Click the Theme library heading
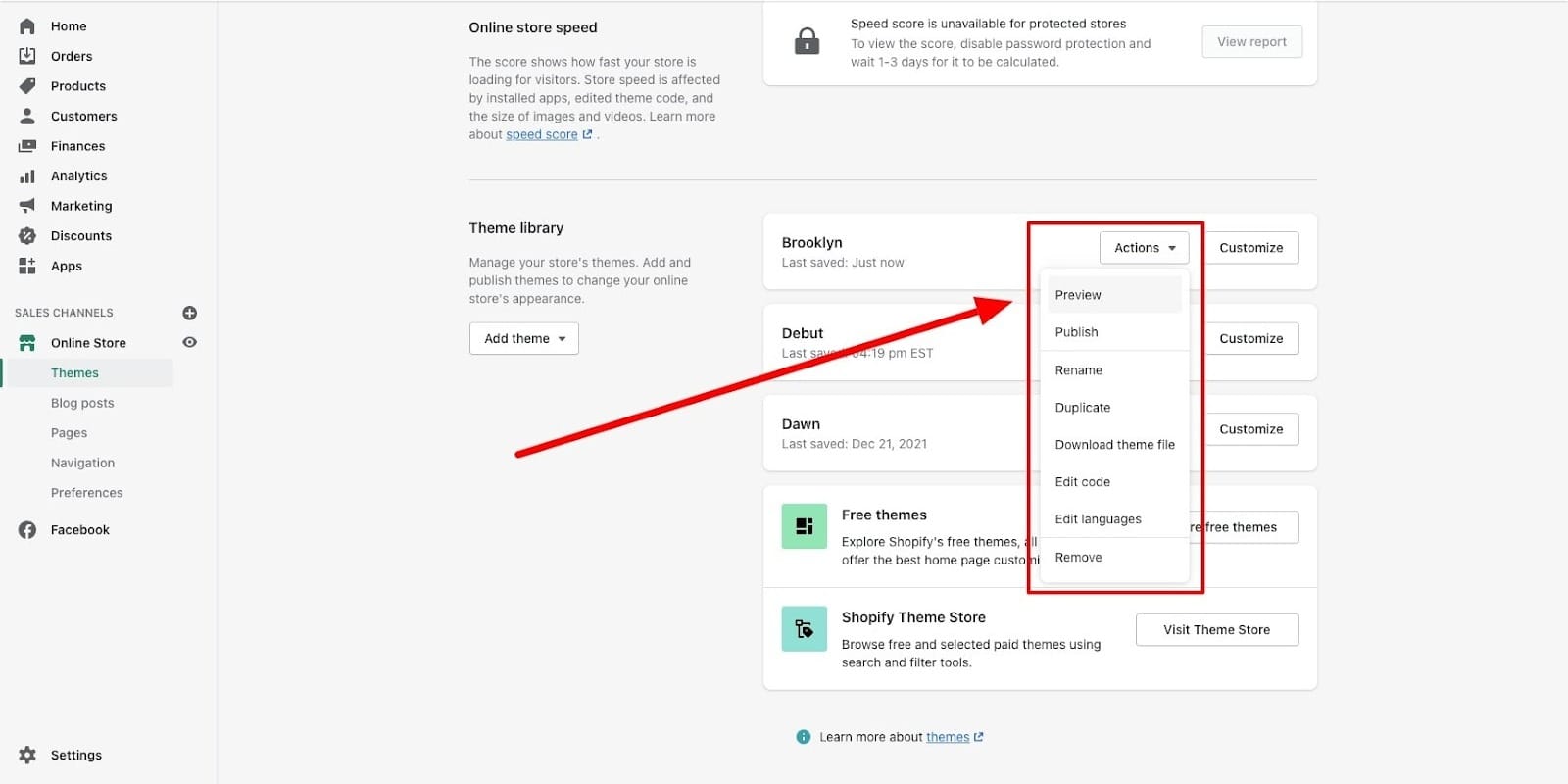1568x784 pixels. (x=516, y=228)
